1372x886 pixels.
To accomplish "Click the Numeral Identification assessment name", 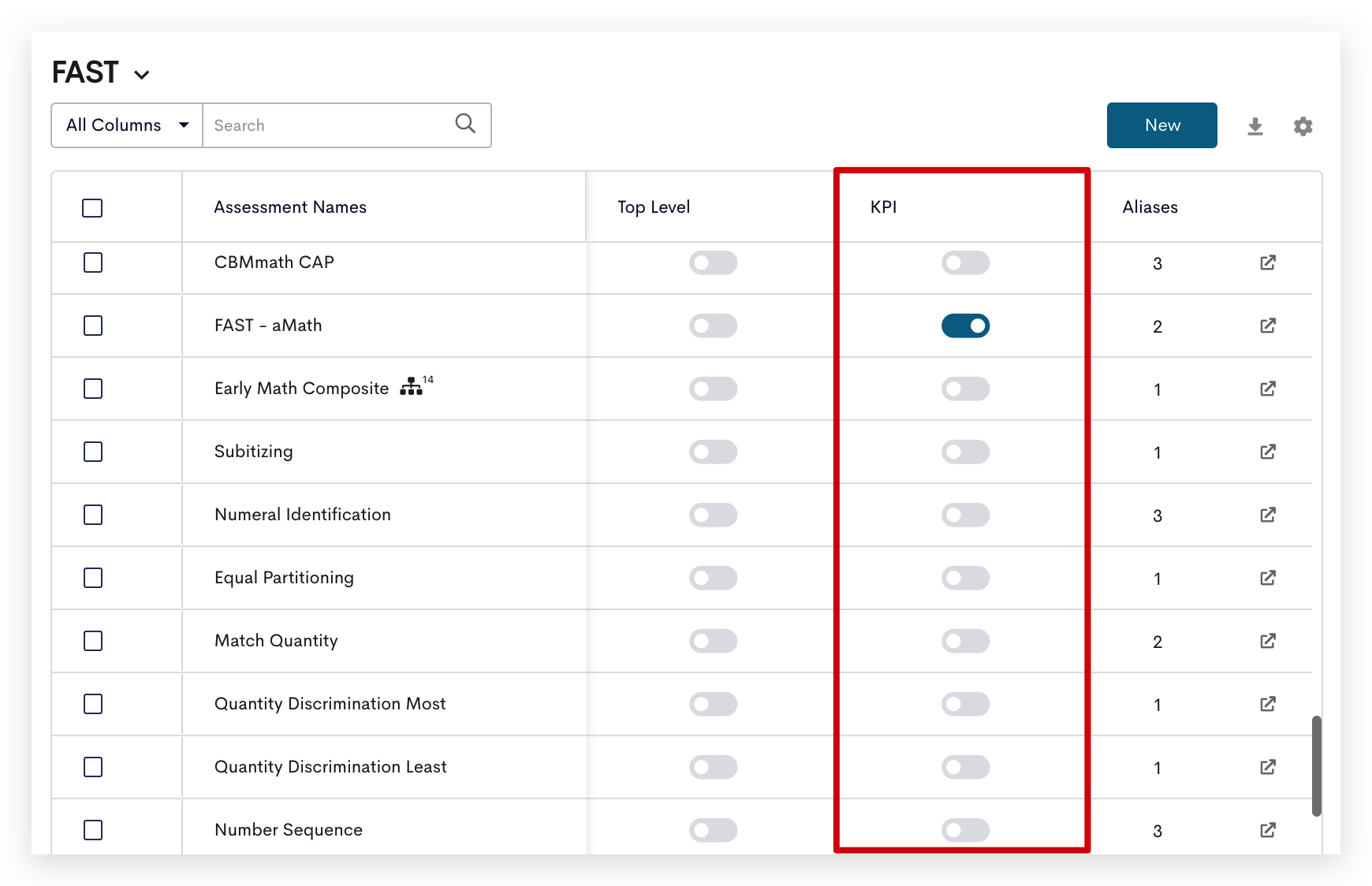I will (303, 515).
